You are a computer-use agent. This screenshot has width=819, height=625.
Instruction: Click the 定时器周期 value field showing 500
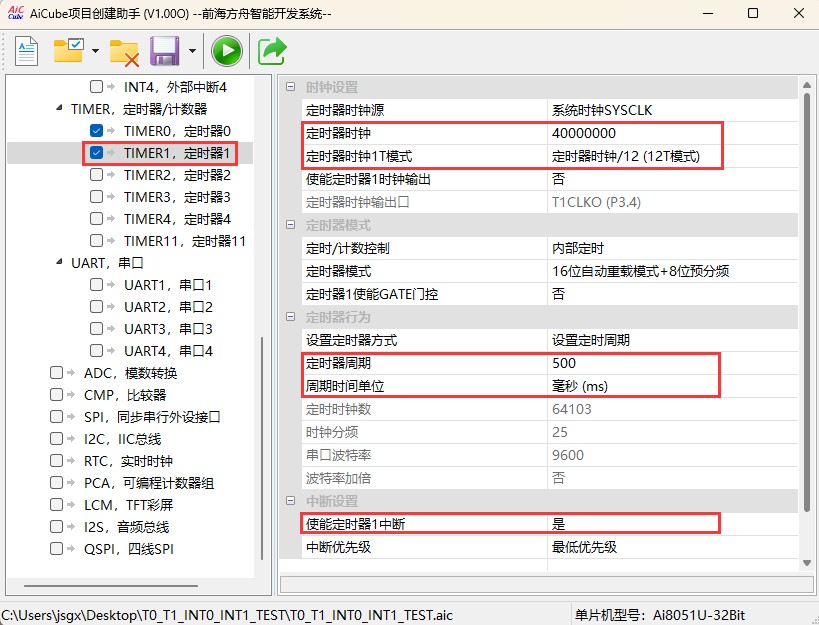click(x=630, y=363)
